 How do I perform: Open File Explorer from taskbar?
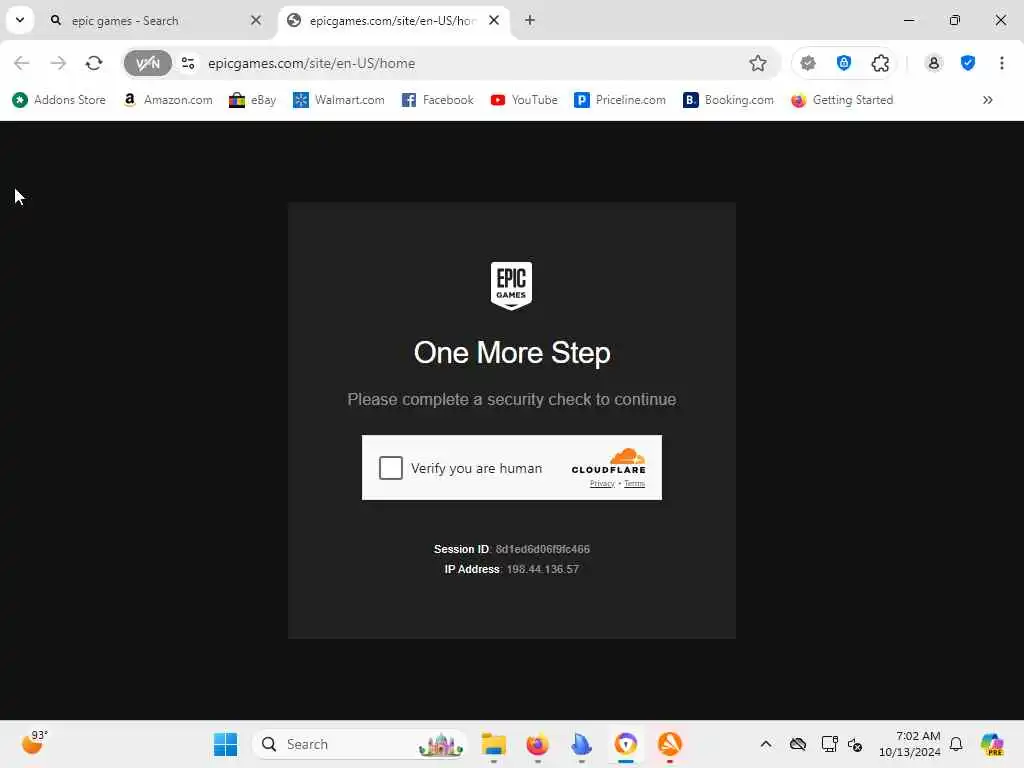point(494,744)
